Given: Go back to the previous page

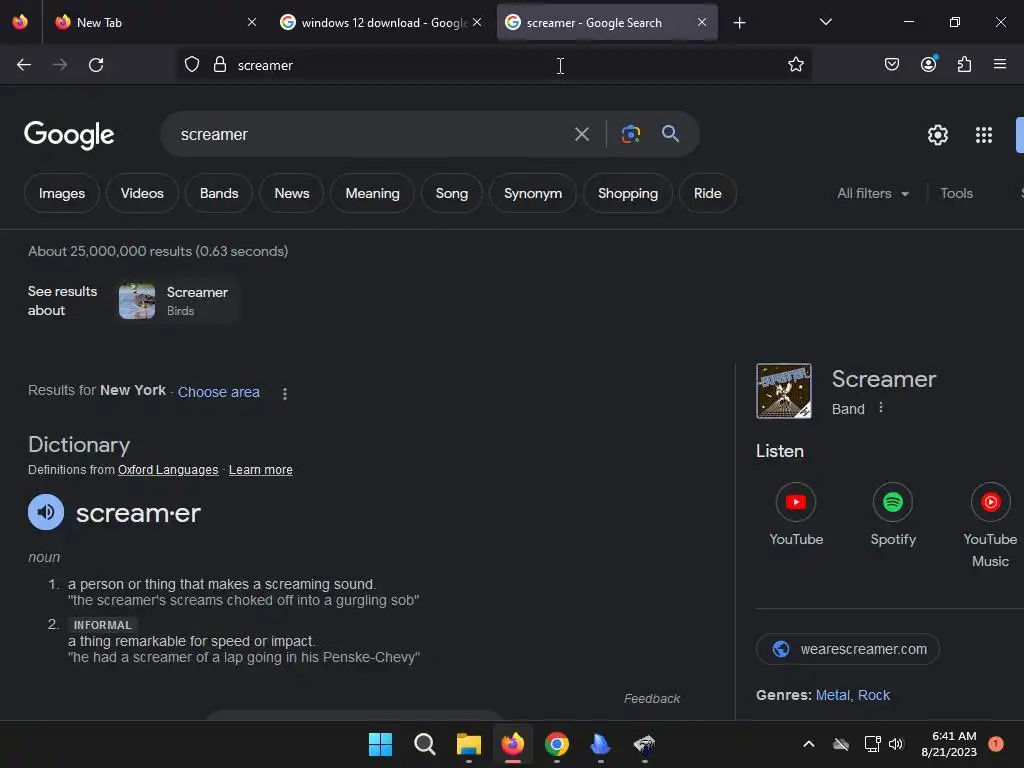Looking at the screenshot, I should coord(24,65).
